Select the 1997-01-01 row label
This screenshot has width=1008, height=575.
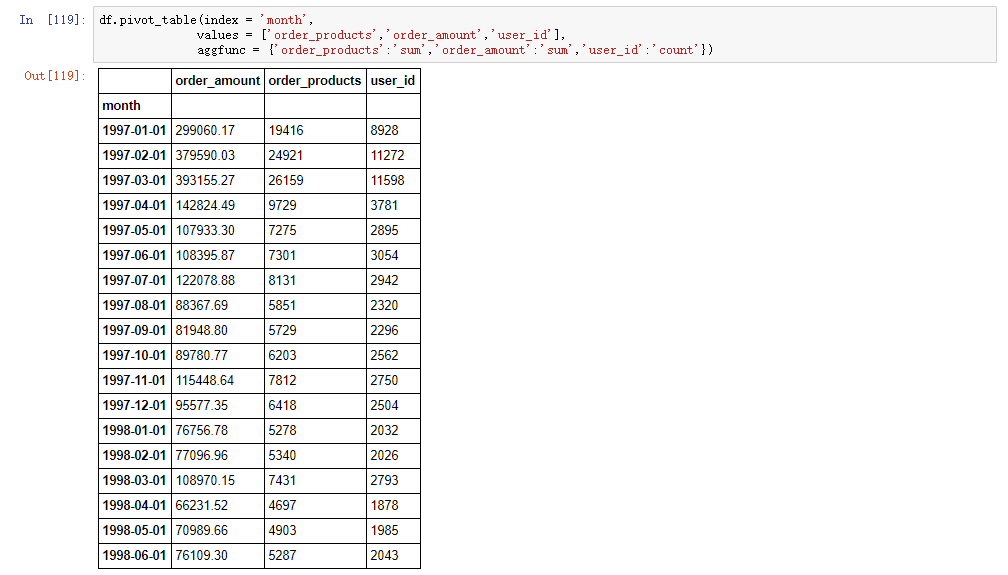click(135, 131)
